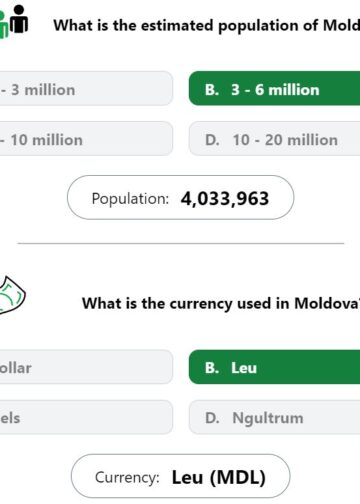Click the green person figure icon
360x504 pixels.
4,25
